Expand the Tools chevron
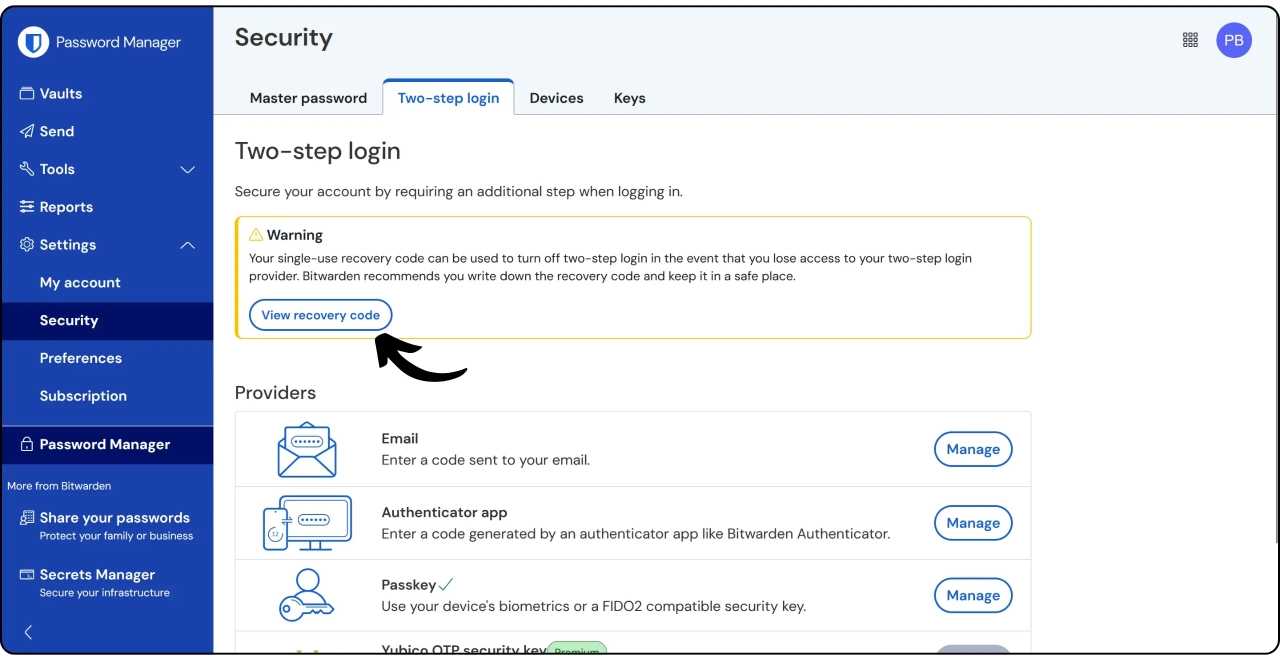Screen dimensions: 1280x660 pos(187,170)
